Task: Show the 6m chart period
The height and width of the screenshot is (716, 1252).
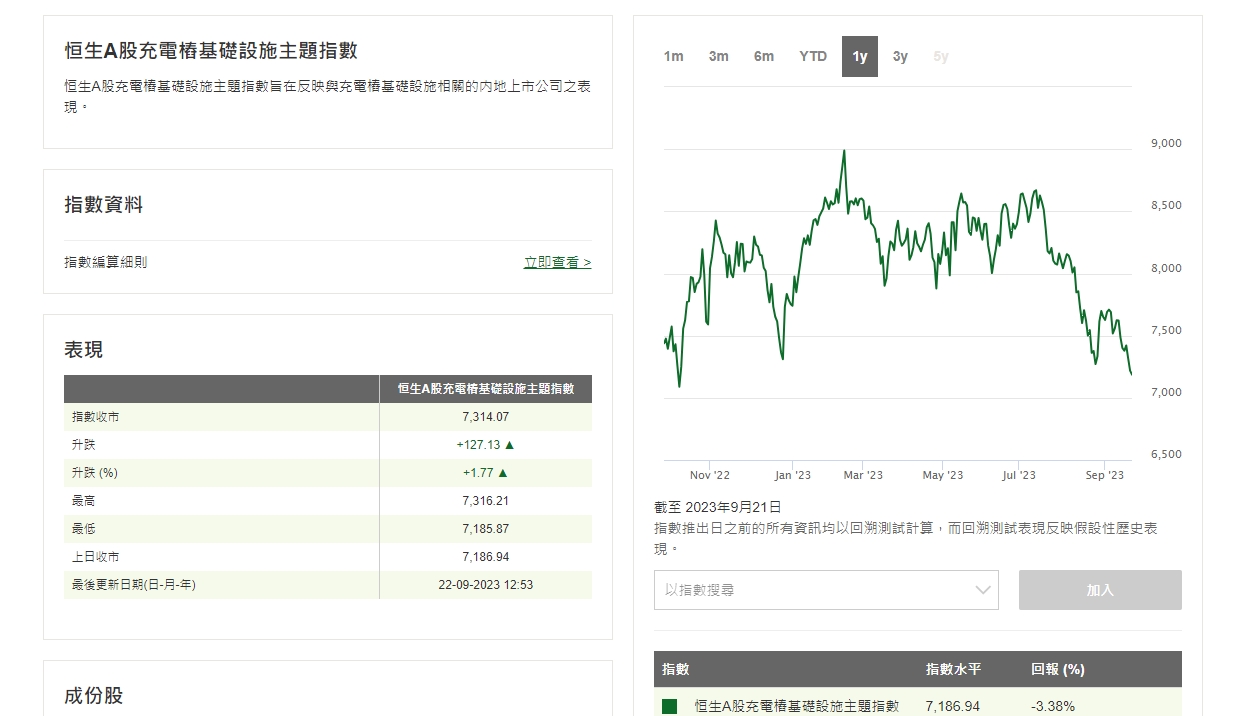Action: click(763, 57)
